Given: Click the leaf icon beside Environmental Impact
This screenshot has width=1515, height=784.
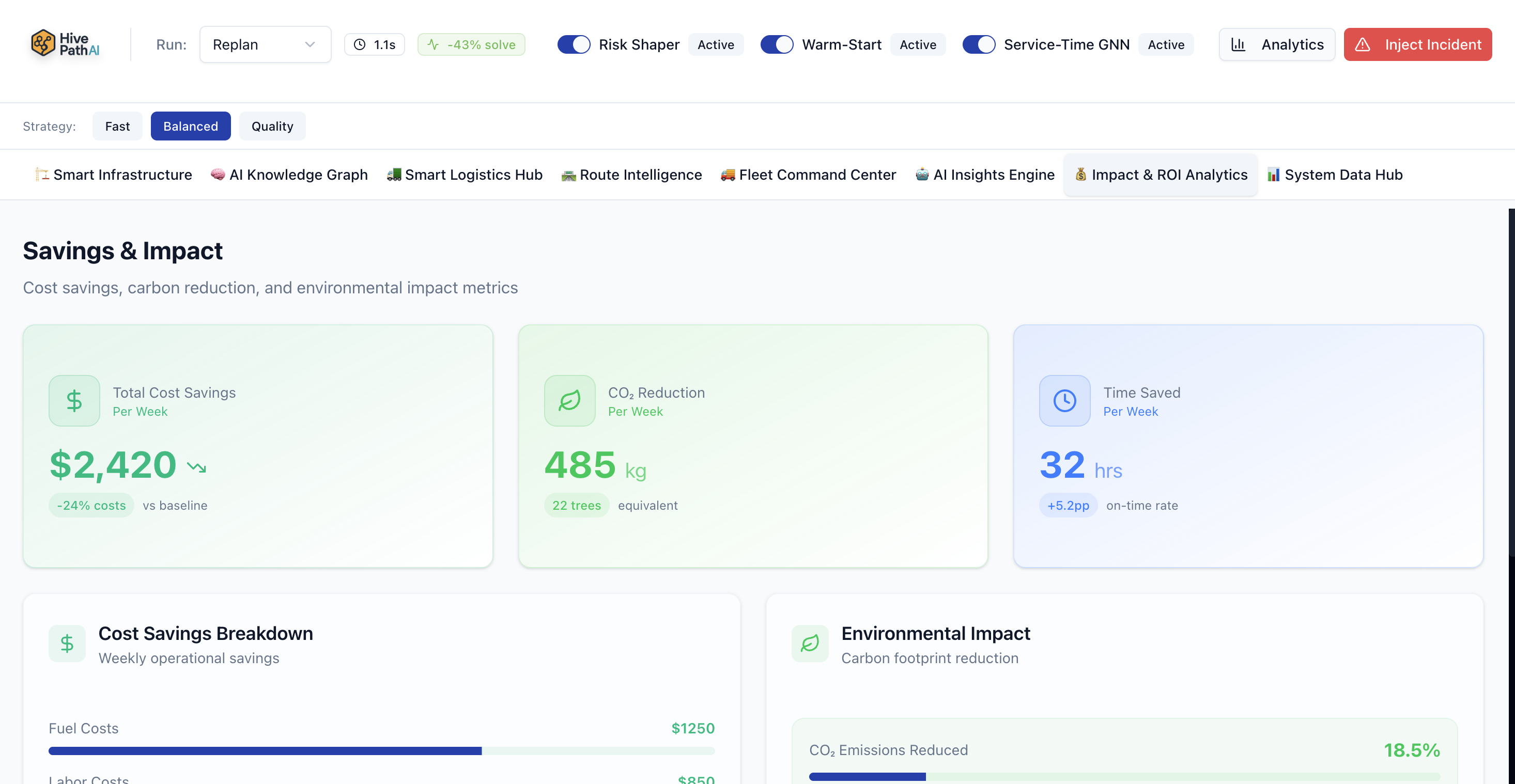Looking at the screenshot, I should pos(810,644).
